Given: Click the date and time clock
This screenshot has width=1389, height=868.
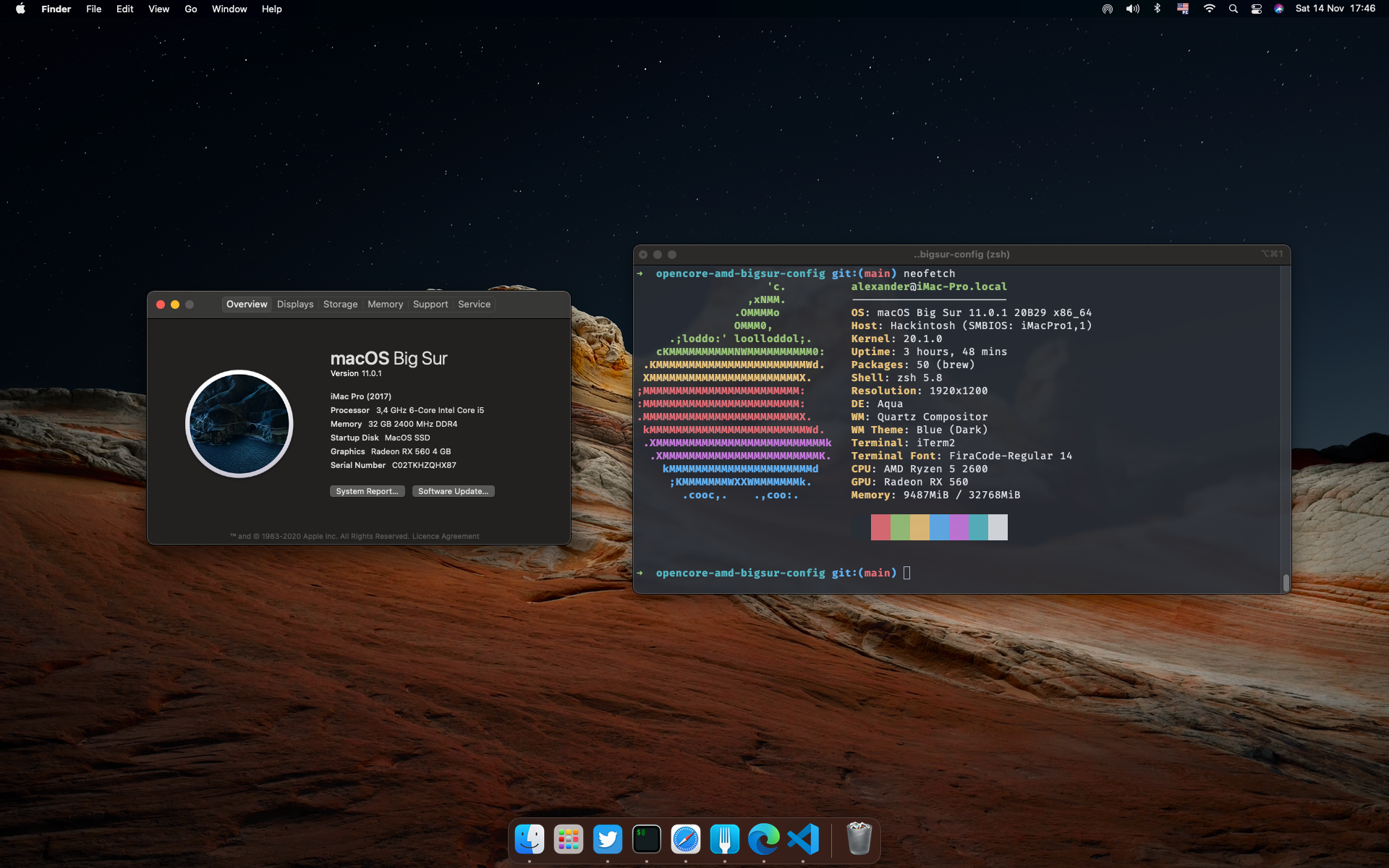Looking at the screenshot, I should tap(1335, 9).
